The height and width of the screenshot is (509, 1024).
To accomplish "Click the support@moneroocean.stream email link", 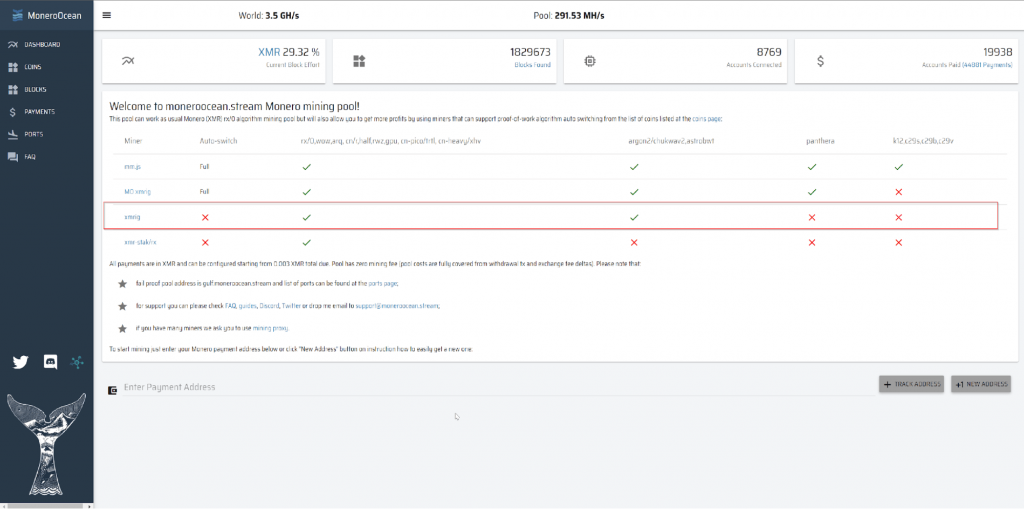I will coord(397,306).
